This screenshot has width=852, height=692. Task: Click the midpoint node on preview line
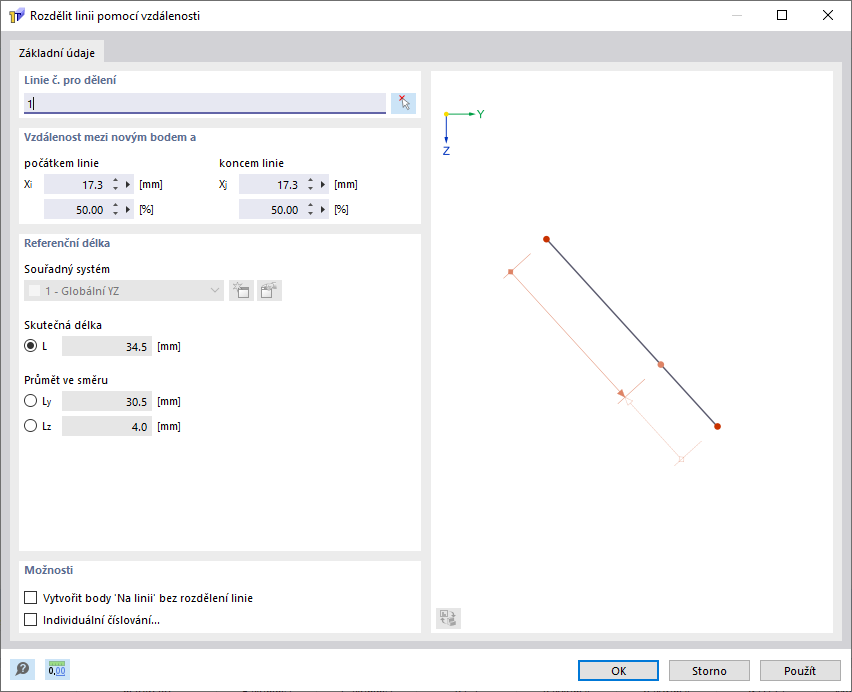[661, 364]
